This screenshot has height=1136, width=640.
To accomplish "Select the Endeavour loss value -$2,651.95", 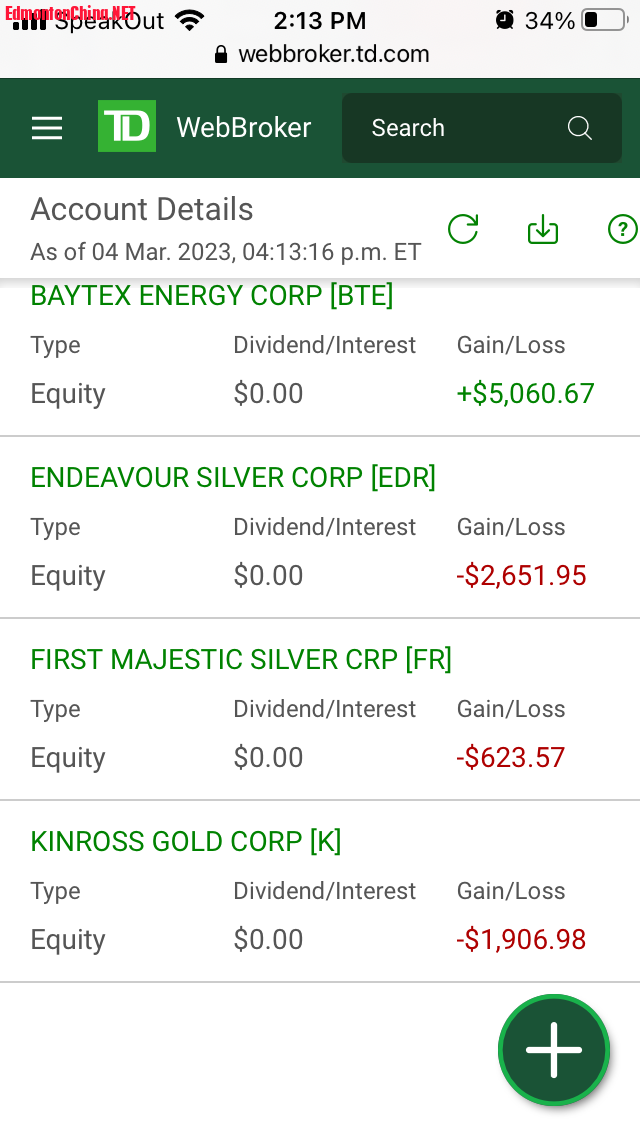I will (521, 576).
